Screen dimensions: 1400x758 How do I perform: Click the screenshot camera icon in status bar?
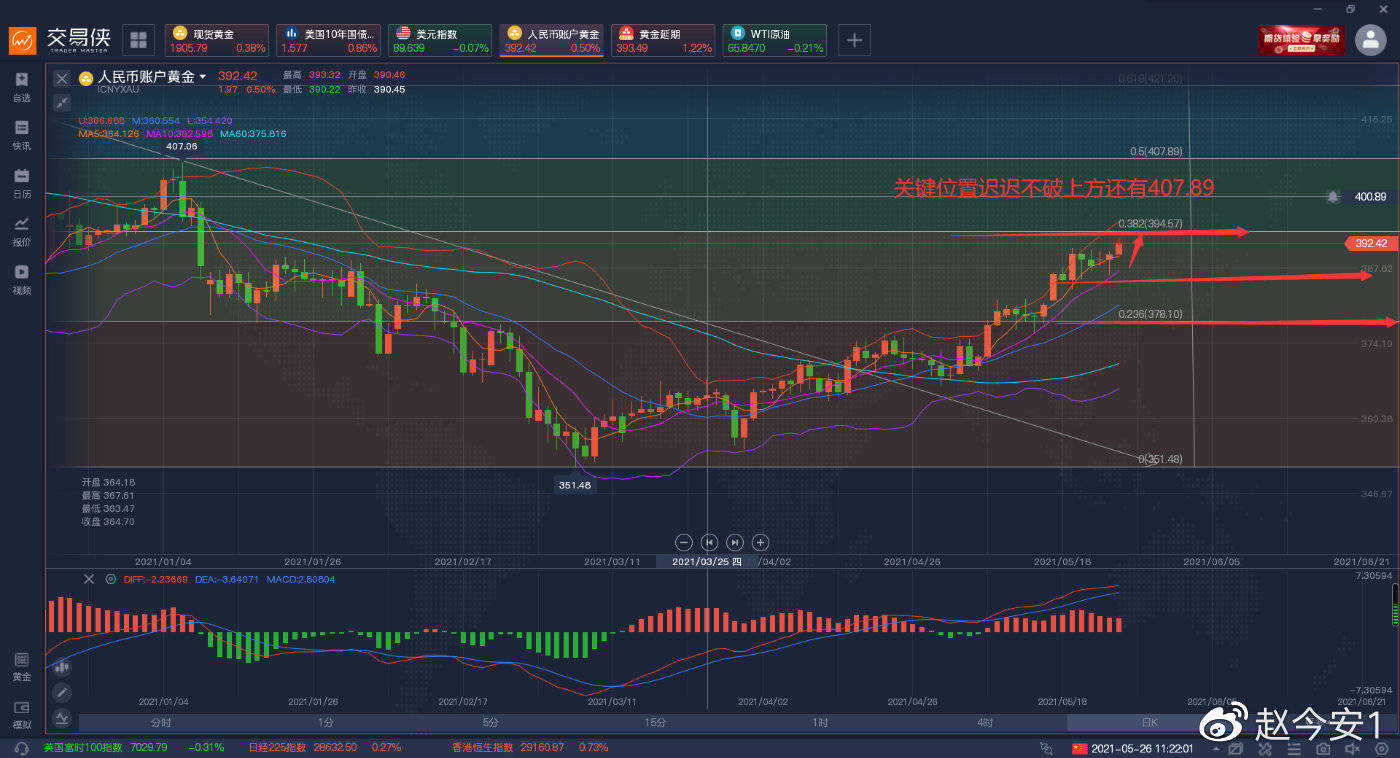coord(1323,748)
